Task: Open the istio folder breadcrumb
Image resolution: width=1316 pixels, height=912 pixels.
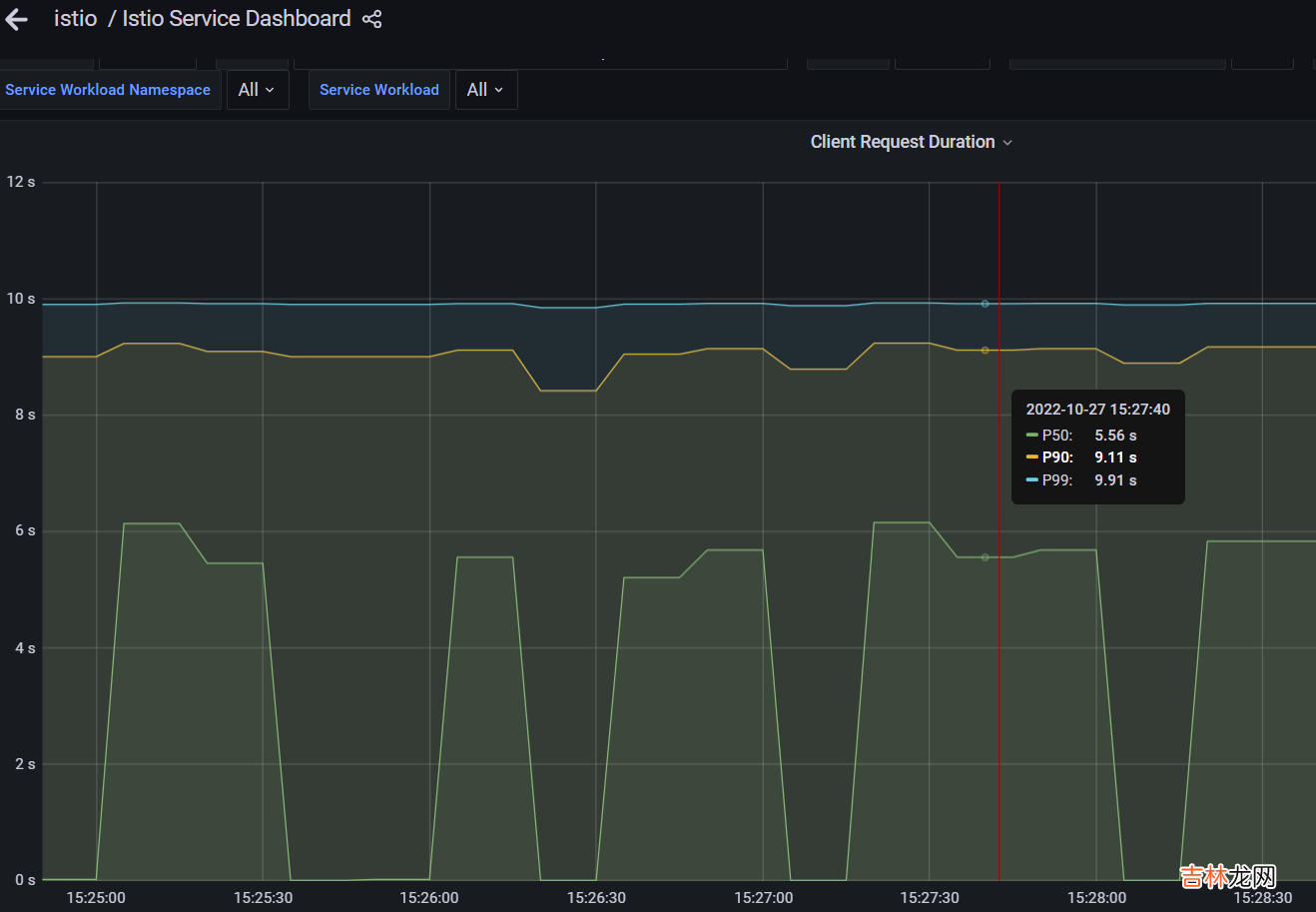Action: click(75, 19)
